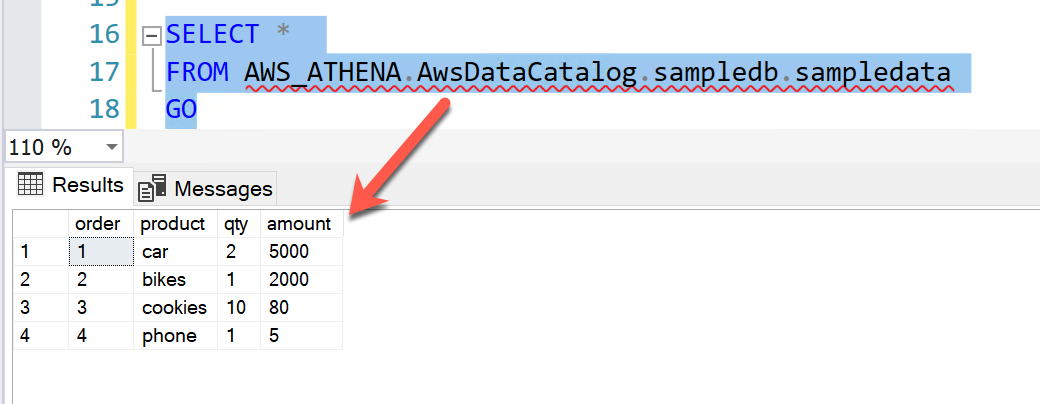1040x404 pixels.
Task: Select the product column header
Action: [x=173, y=224]
